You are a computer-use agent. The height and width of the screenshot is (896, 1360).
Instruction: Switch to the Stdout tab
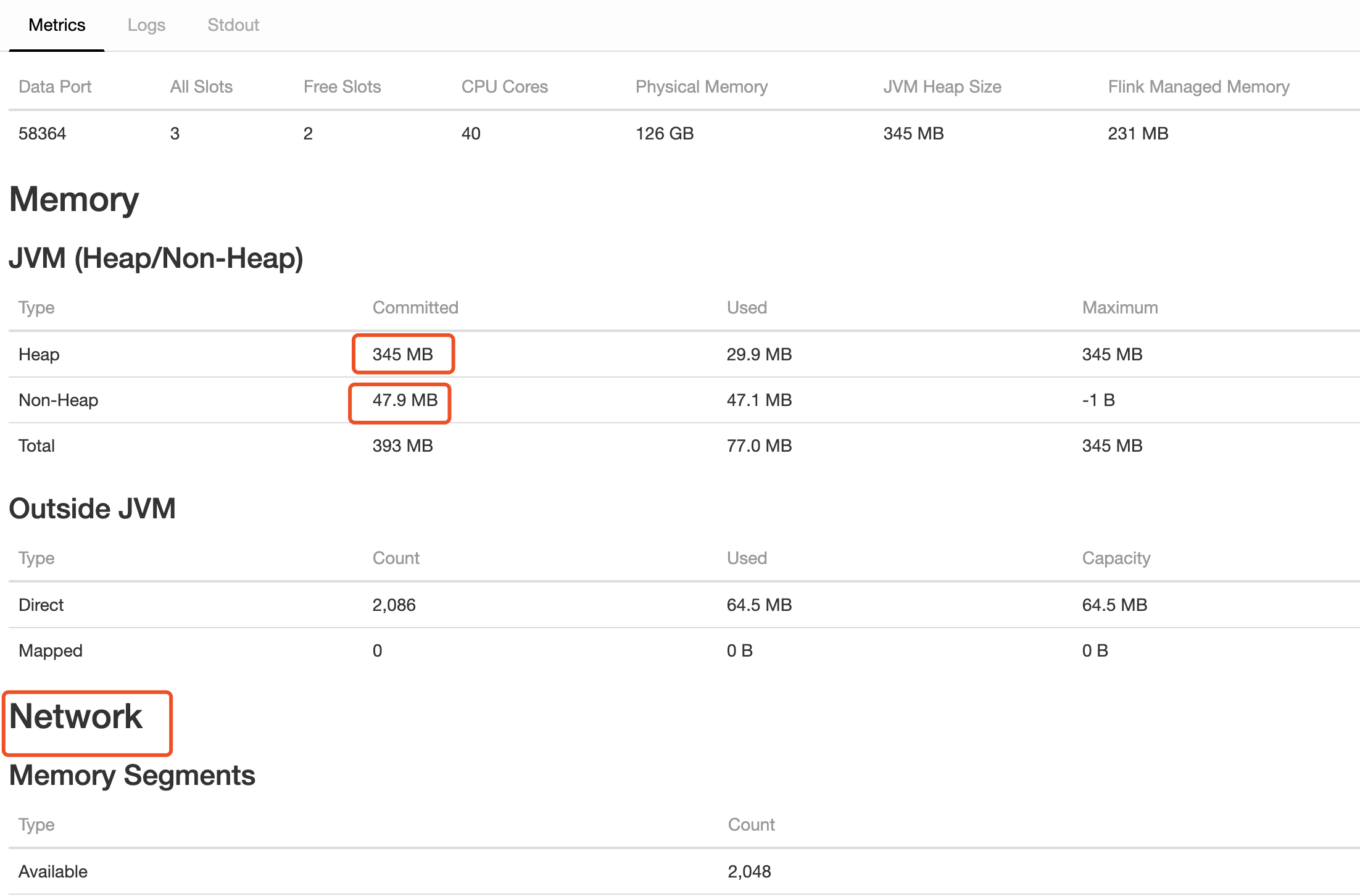233,25
